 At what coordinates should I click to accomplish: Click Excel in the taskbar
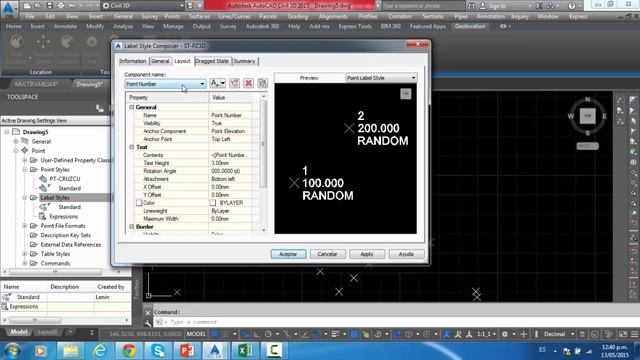[x=244, y=350]
